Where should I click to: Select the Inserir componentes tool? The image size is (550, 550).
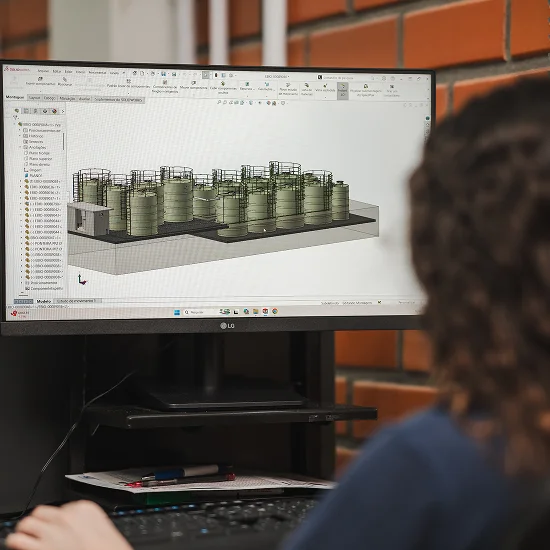(40, 81)
